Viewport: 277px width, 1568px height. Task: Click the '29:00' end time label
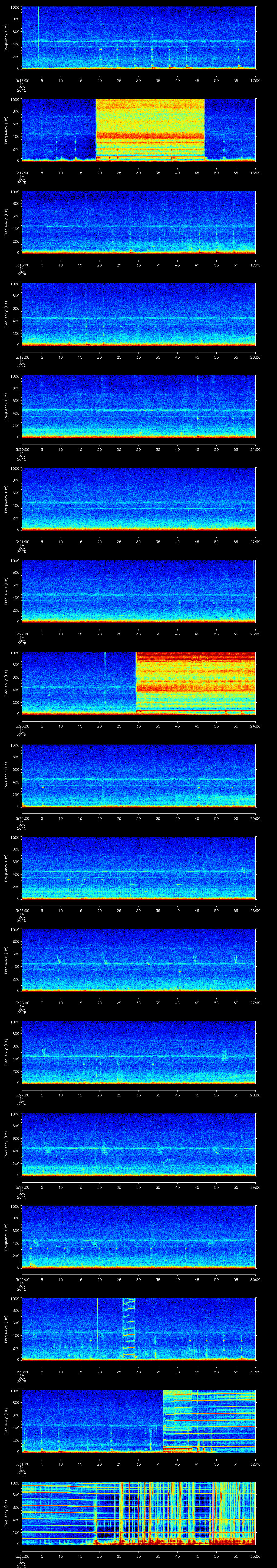tap(255, 1187)
